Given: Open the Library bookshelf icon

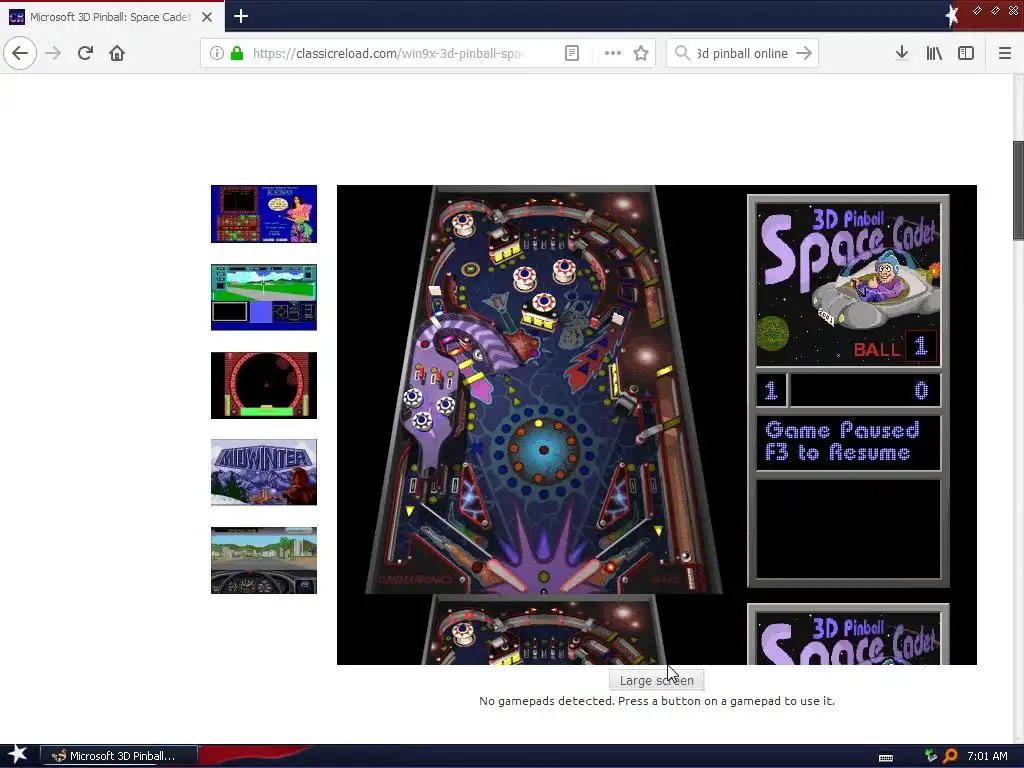Looking at the screenshot, I should pos(934,53).
